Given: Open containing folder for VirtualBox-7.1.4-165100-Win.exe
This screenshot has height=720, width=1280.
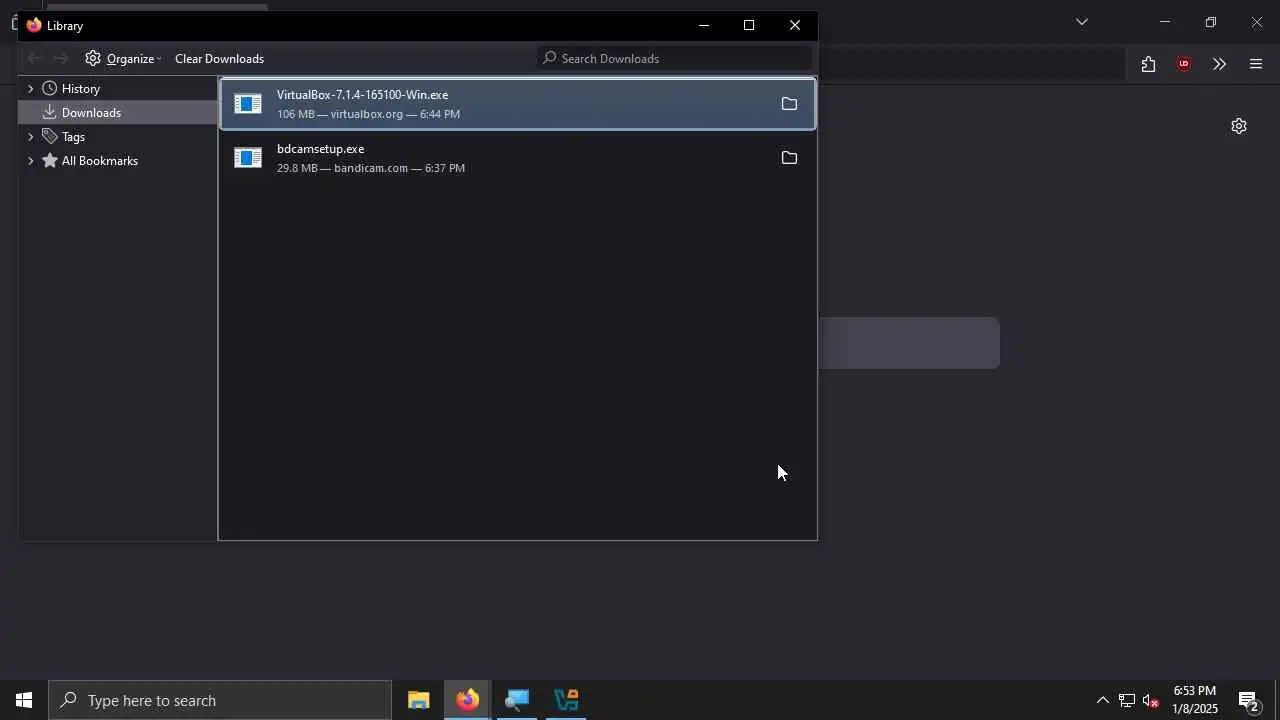Looking at the screenshot, I should (x=789, y=104).
